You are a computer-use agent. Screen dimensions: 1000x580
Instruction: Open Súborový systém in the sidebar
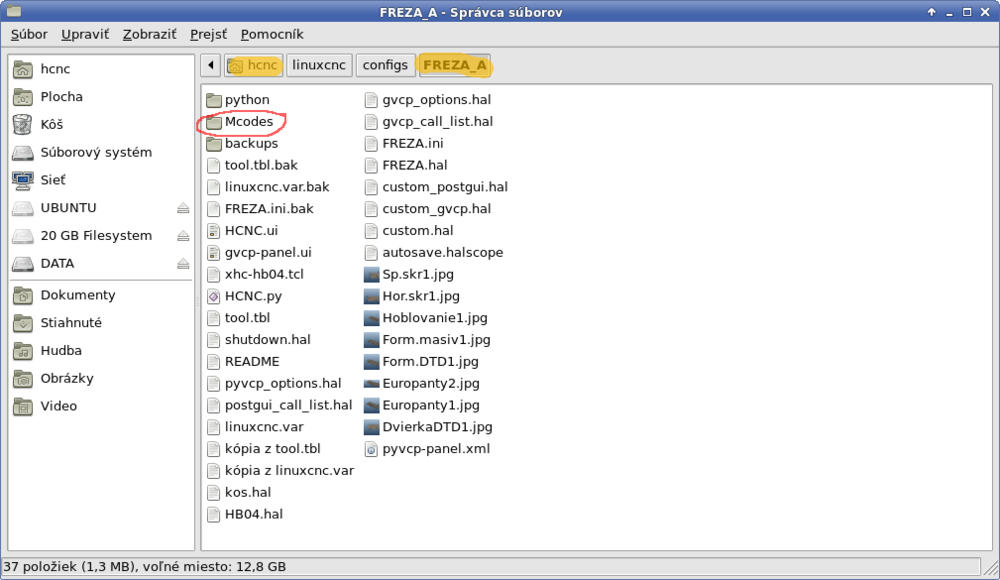tap(95, 153)
